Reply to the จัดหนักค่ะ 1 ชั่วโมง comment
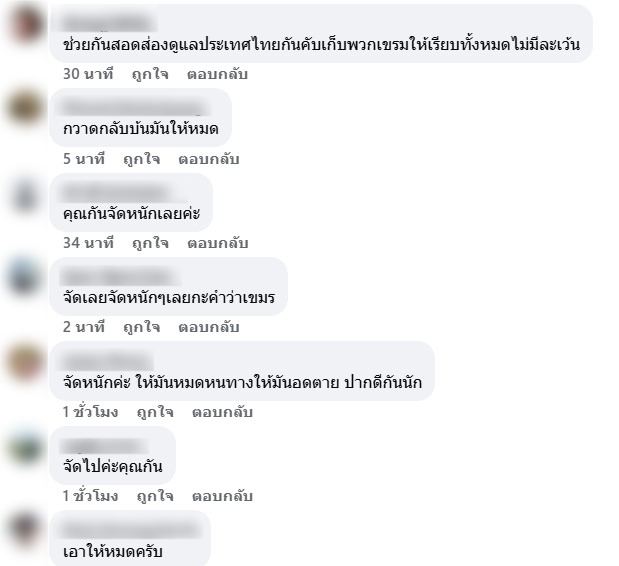The height and width of the screenshot is (566, 619). [222, 412]
